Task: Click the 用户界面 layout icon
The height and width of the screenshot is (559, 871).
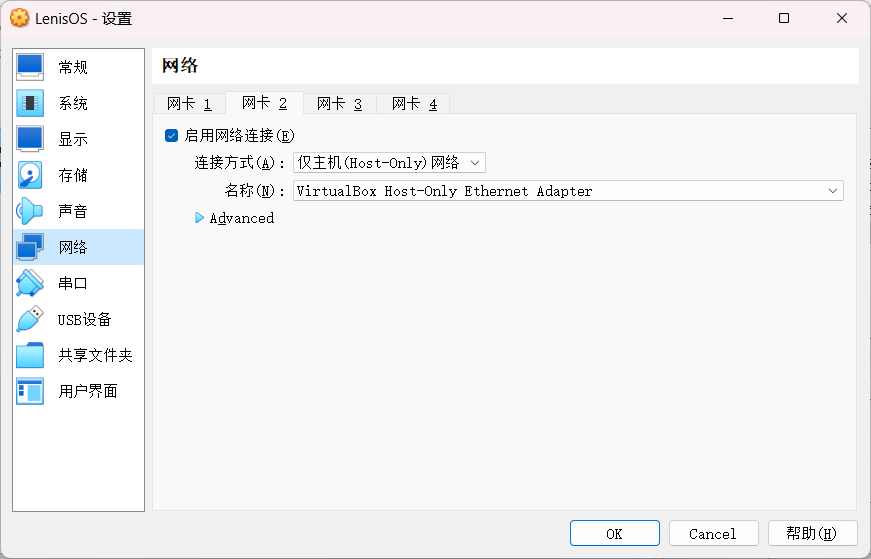Action: click(x=30, y=391)
